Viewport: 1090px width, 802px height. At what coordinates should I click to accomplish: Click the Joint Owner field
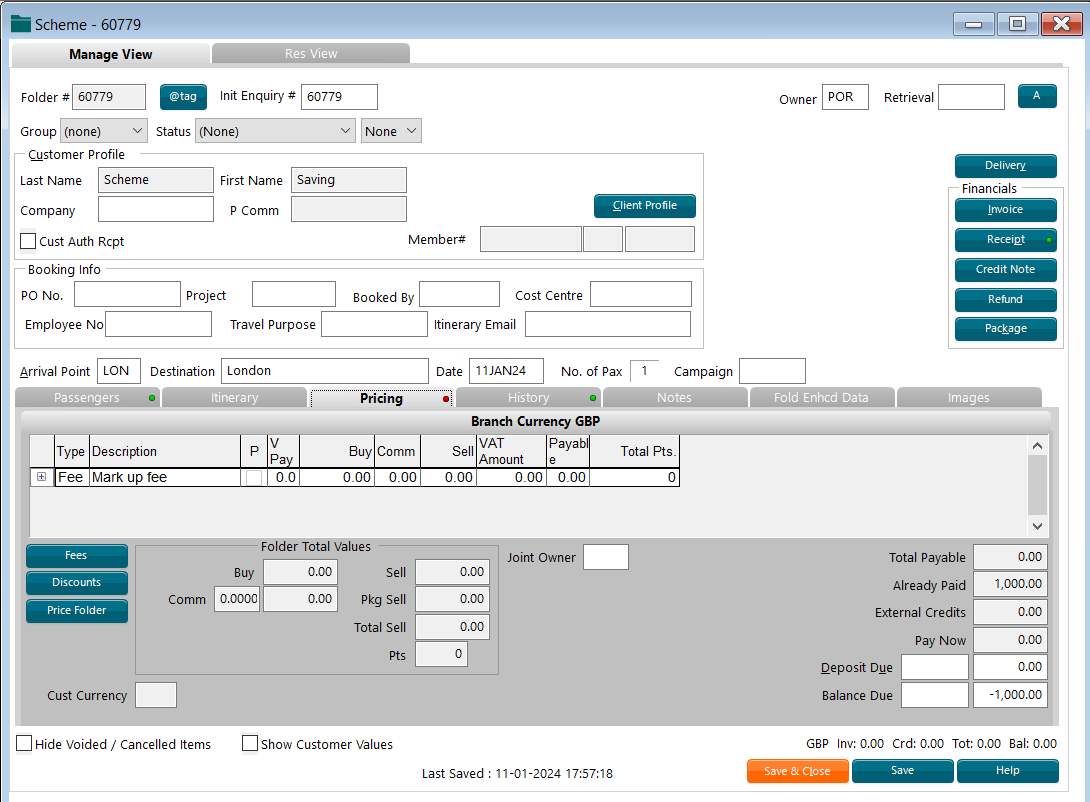click(605, 557)
